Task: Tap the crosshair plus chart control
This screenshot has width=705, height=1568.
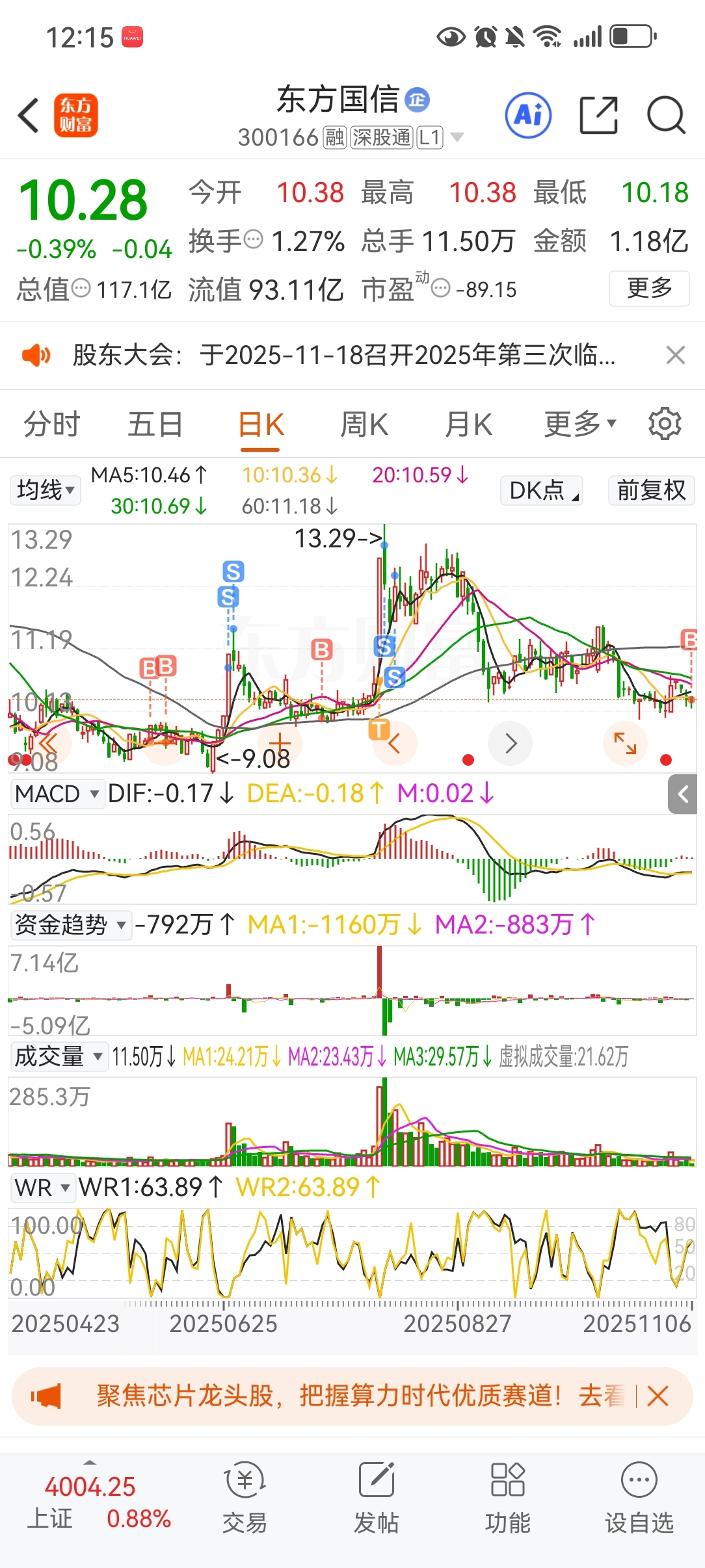Action: click(280, 743)
